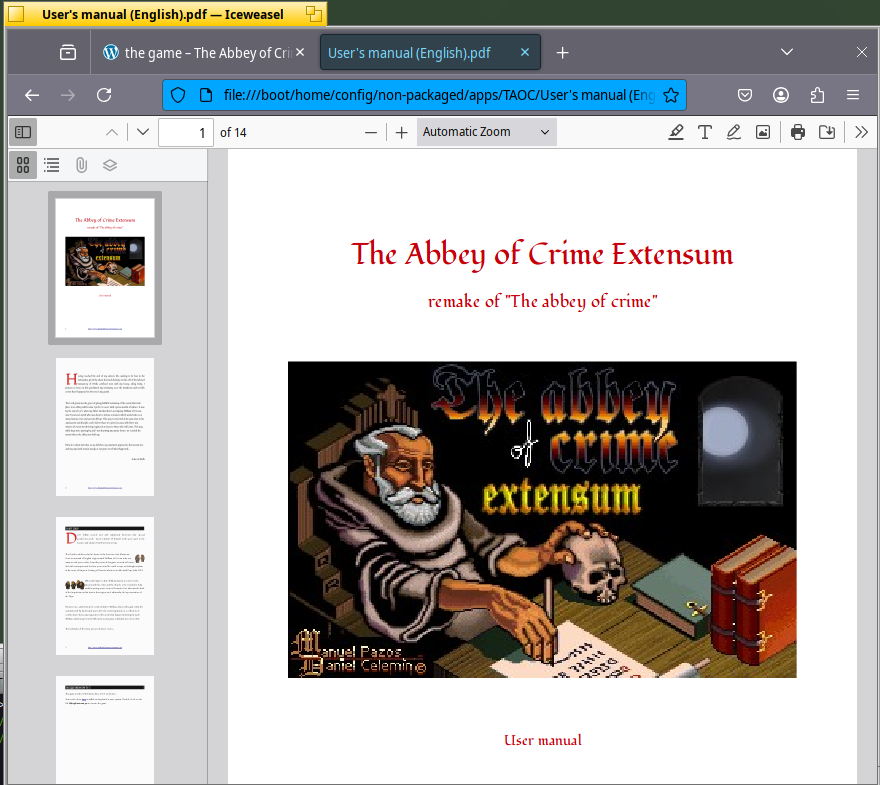Go to previous PDF page
This screenshot has width=880, height=785.
(112, 132)
